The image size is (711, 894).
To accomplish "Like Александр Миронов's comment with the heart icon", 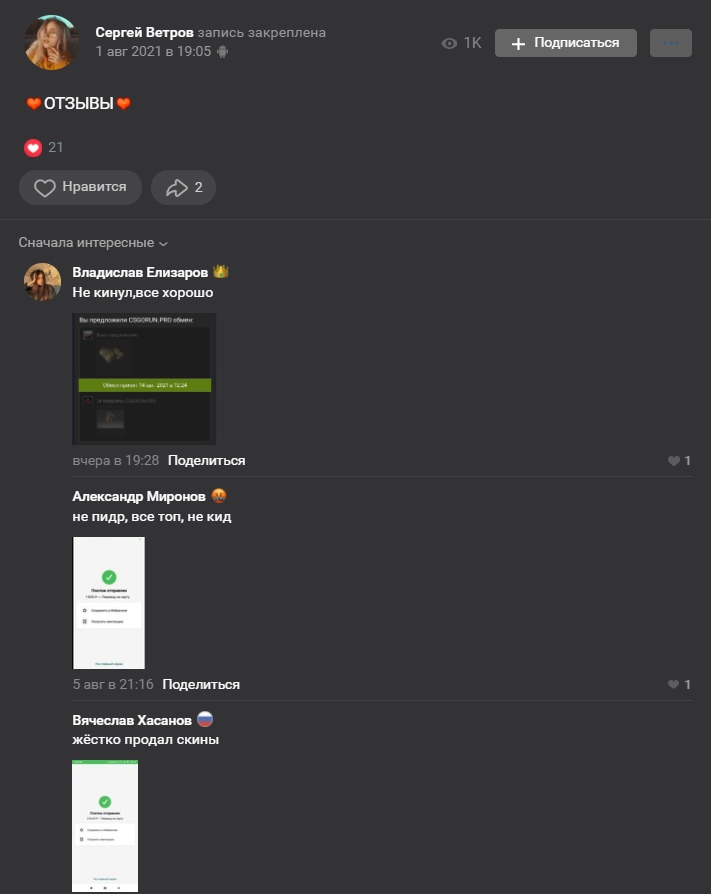I will pos(673,684).
